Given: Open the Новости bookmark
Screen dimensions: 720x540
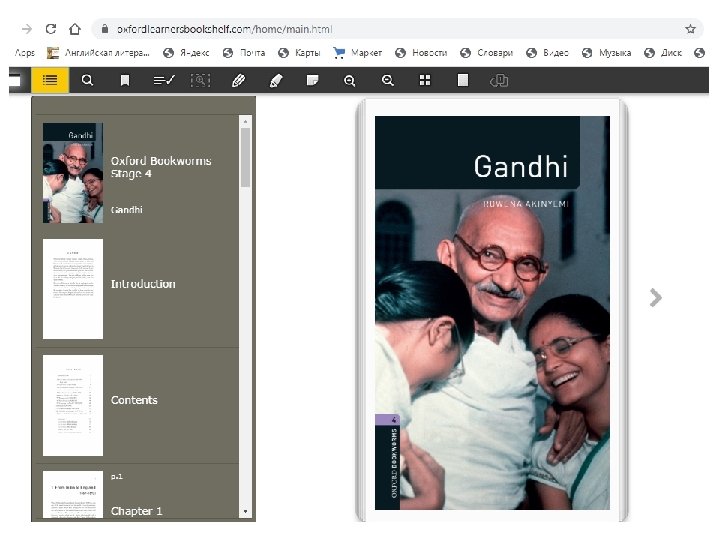Looking at the screenshot, I should (x=421, y=53).
